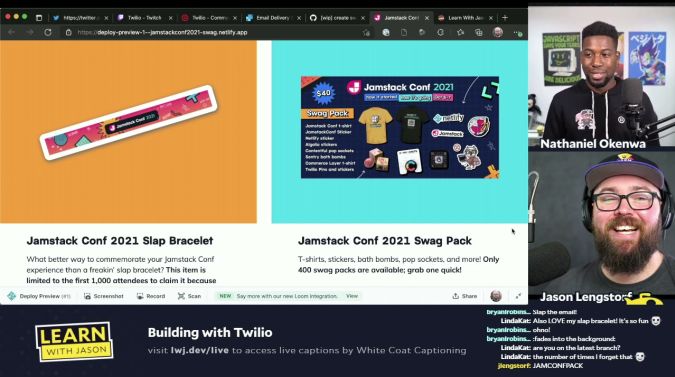
Task: Click the Netlify diamond logo in the deploy preview bar
Action: pyautogui.click(x=12, y=296)
